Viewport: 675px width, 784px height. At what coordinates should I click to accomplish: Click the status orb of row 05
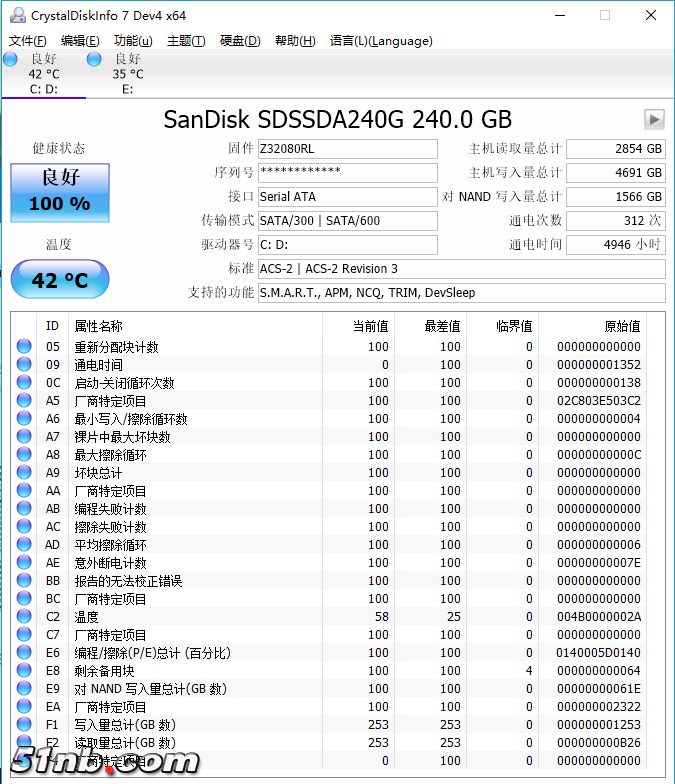pyautogui.click(x=24, y=346)
